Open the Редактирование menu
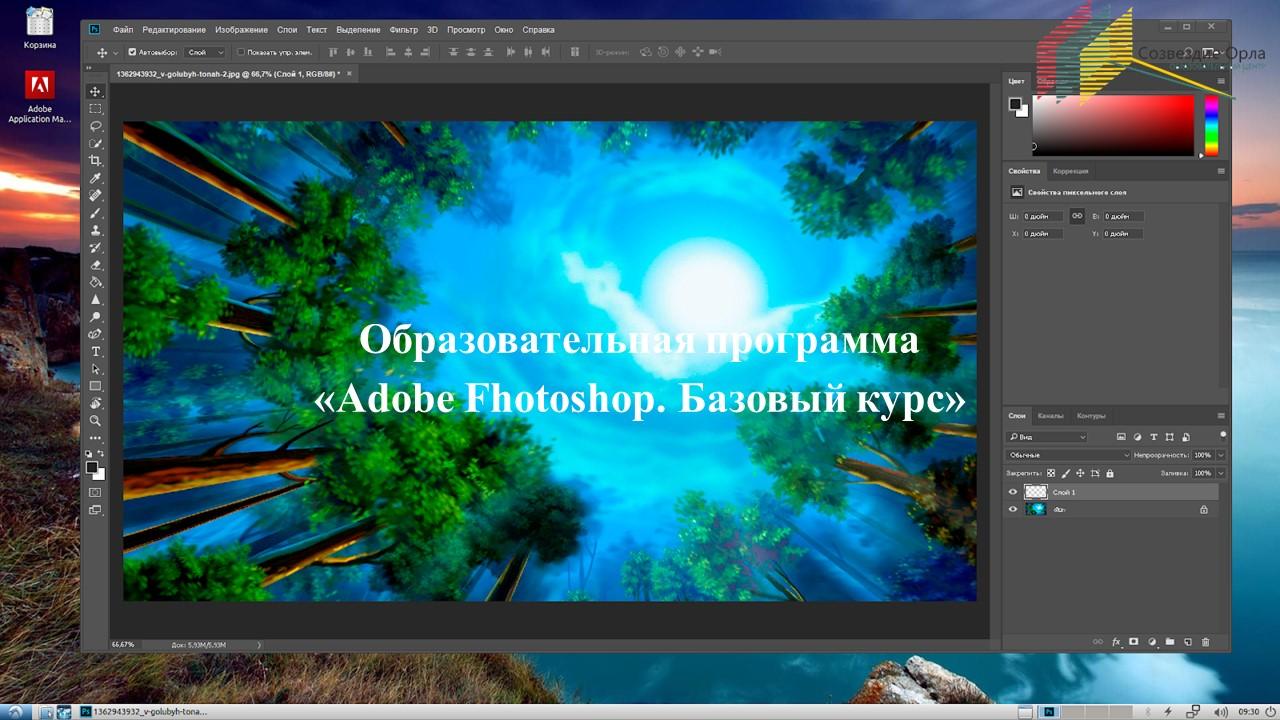 (174, 30)
